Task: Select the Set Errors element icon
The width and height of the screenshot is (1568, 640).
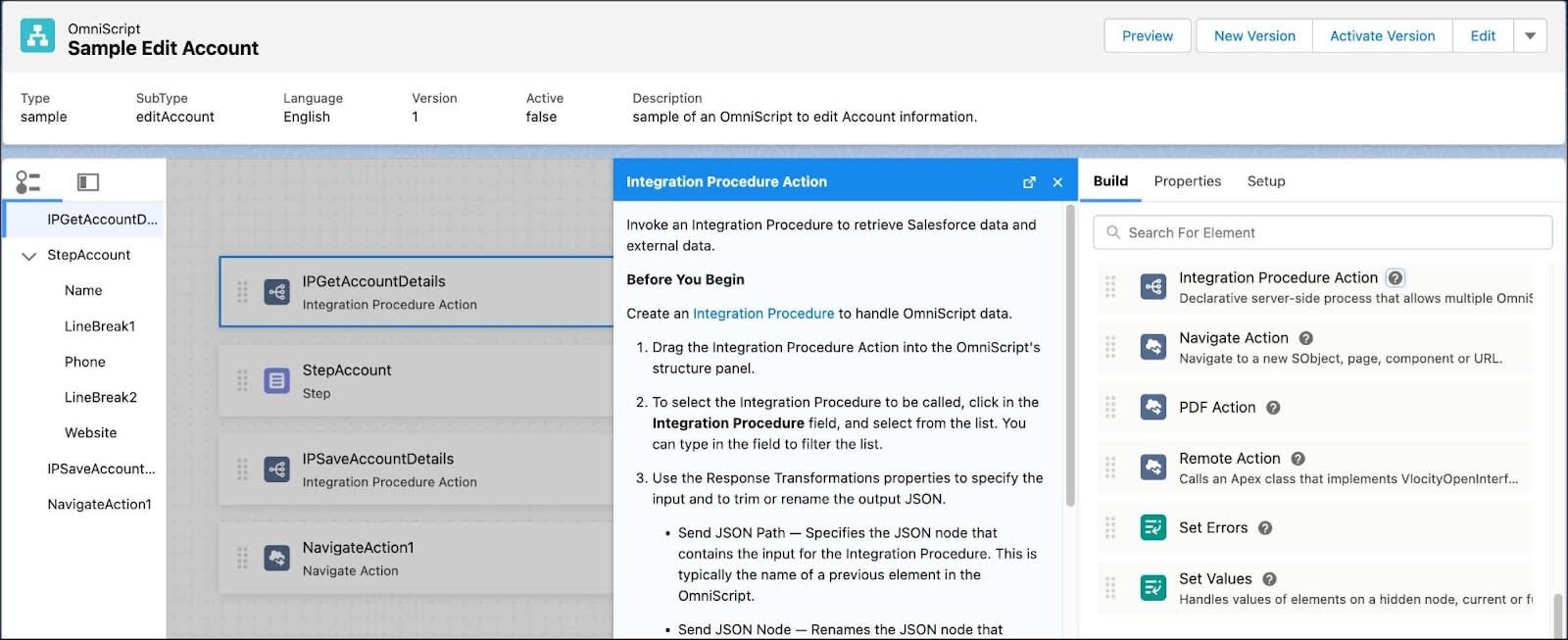Action: [1151, 527]
